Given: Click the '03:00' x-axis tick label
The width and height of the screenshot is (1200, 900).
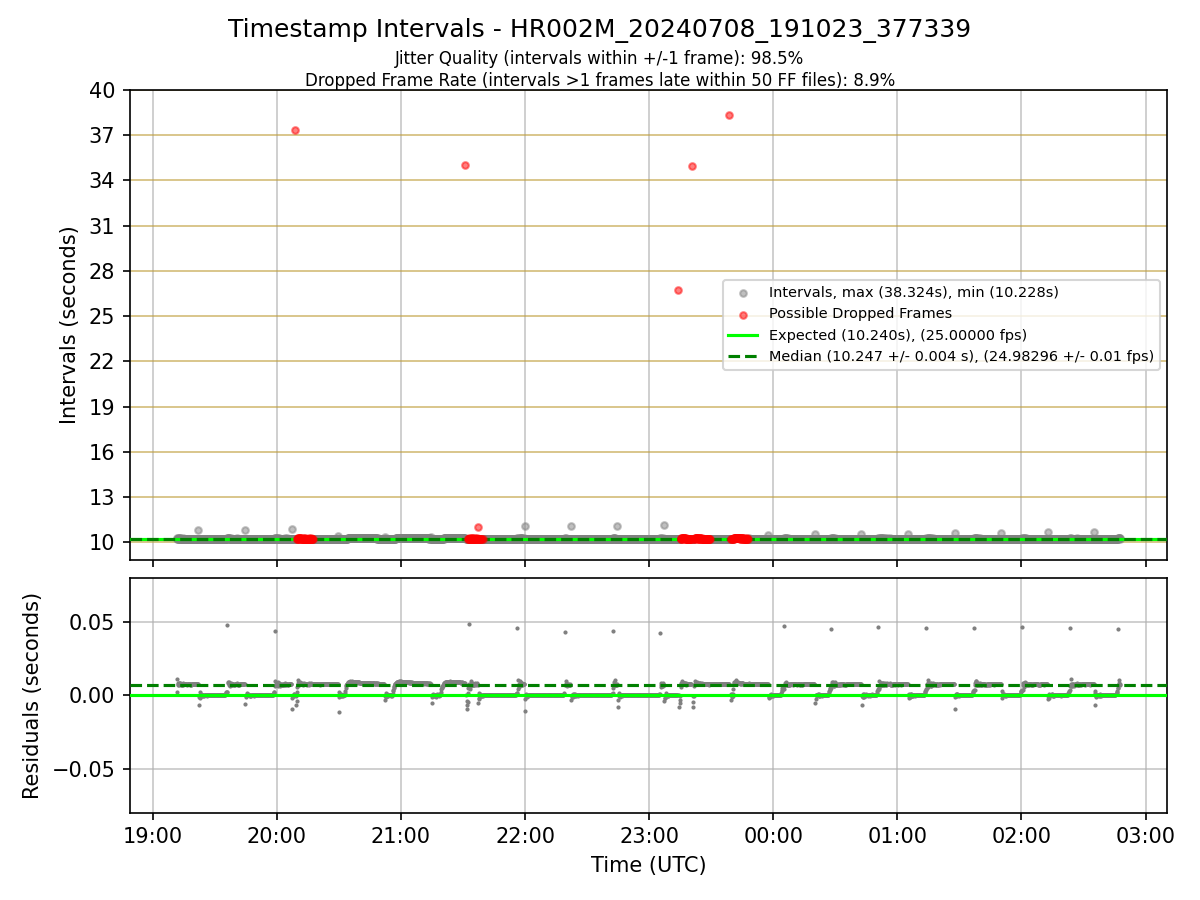Looking at the screenshot, I should [1145, 835].
